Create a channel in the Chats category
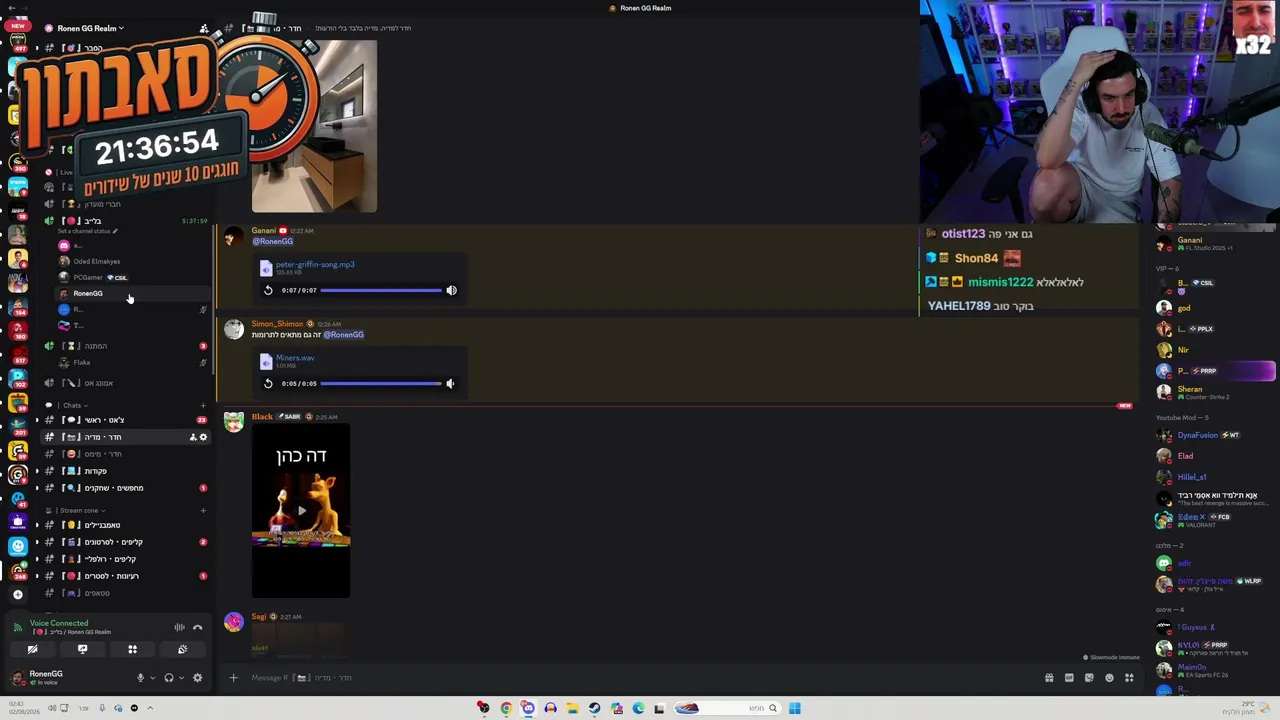The image size is (1280, 720). [x=203, y=405]
